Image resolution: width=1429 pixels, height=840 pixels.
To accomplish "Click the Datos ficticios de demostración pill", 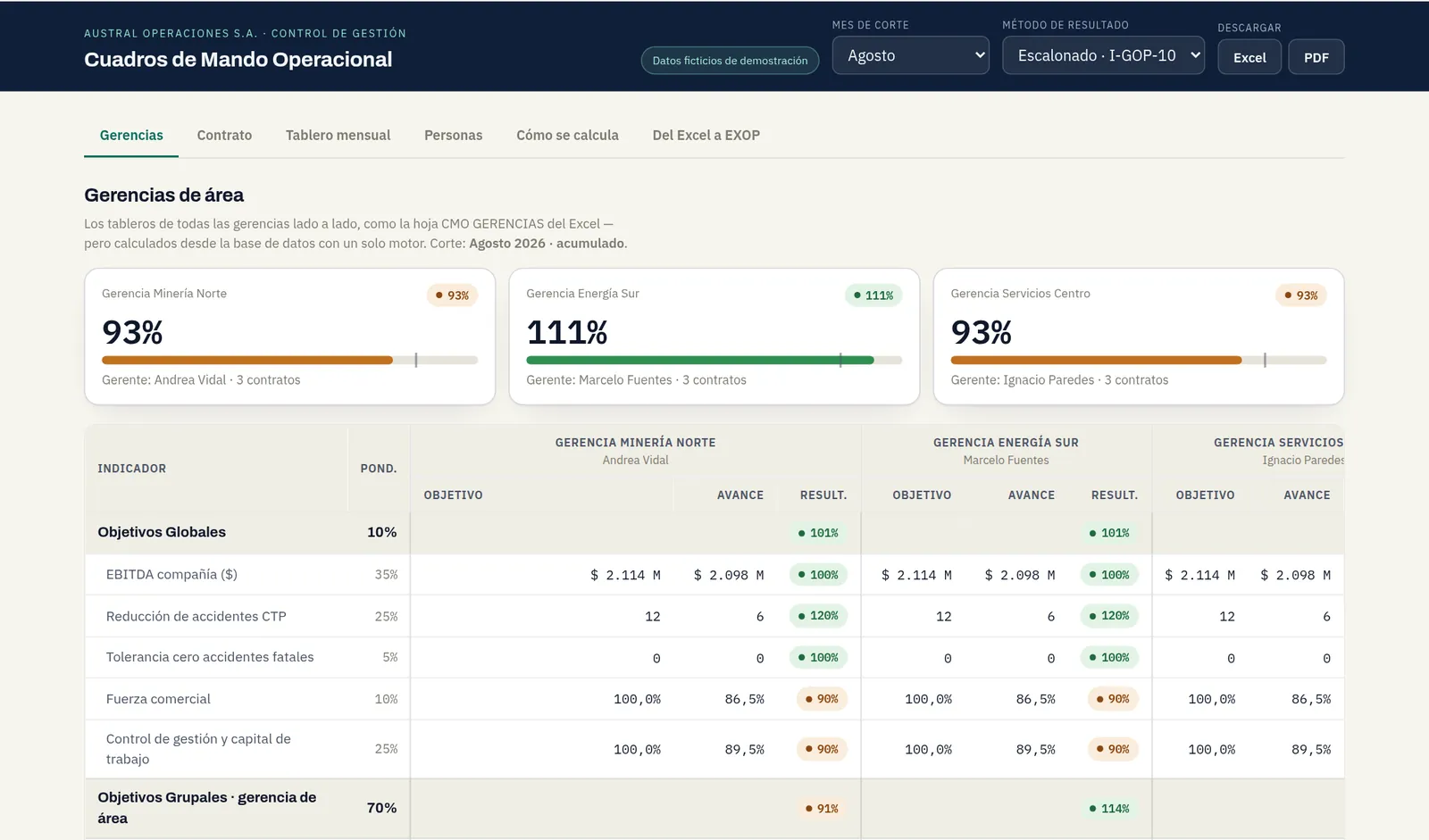I will pos(730,61).
